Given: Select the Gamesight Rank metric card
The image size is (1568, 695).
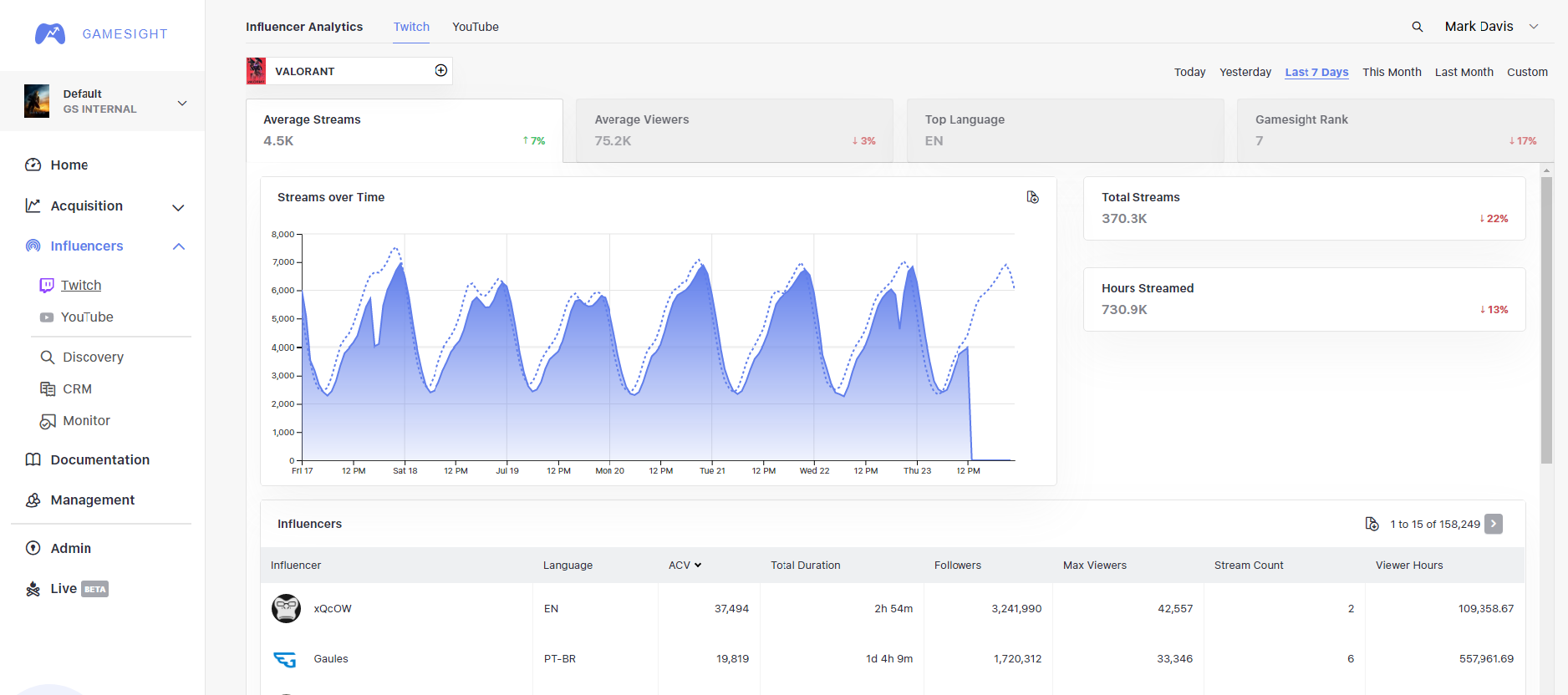Looking at the screenshot, I should click(x=1396, y=130).
